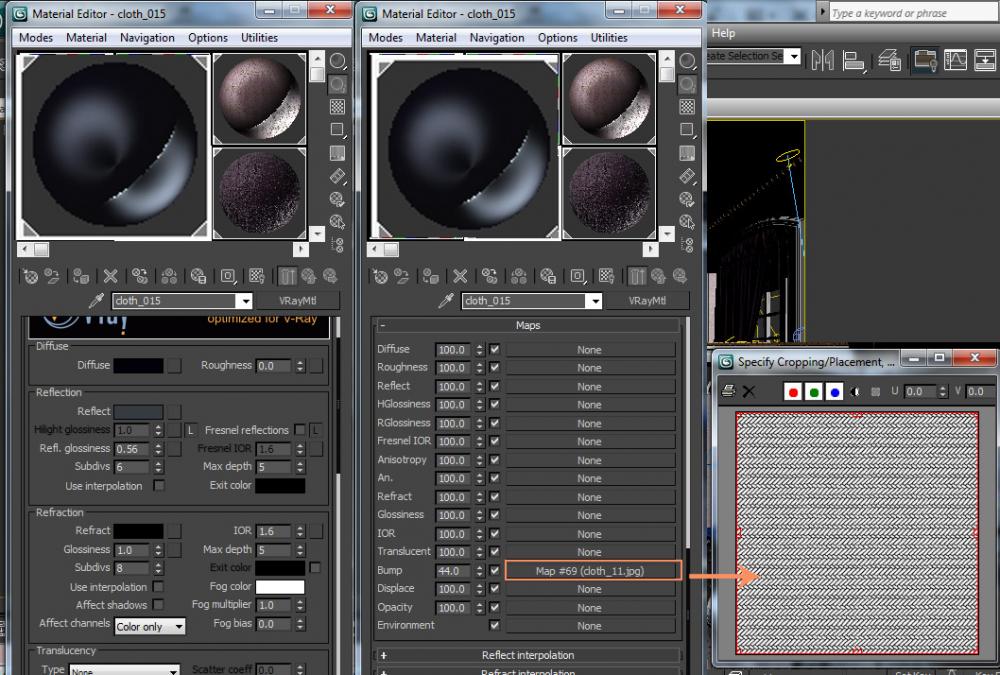This screenshot has height=675, width=1000.
Task: Toggle Background checker icon in left editor sidebar
Action: pyautogui.click(x=338, y=107)
